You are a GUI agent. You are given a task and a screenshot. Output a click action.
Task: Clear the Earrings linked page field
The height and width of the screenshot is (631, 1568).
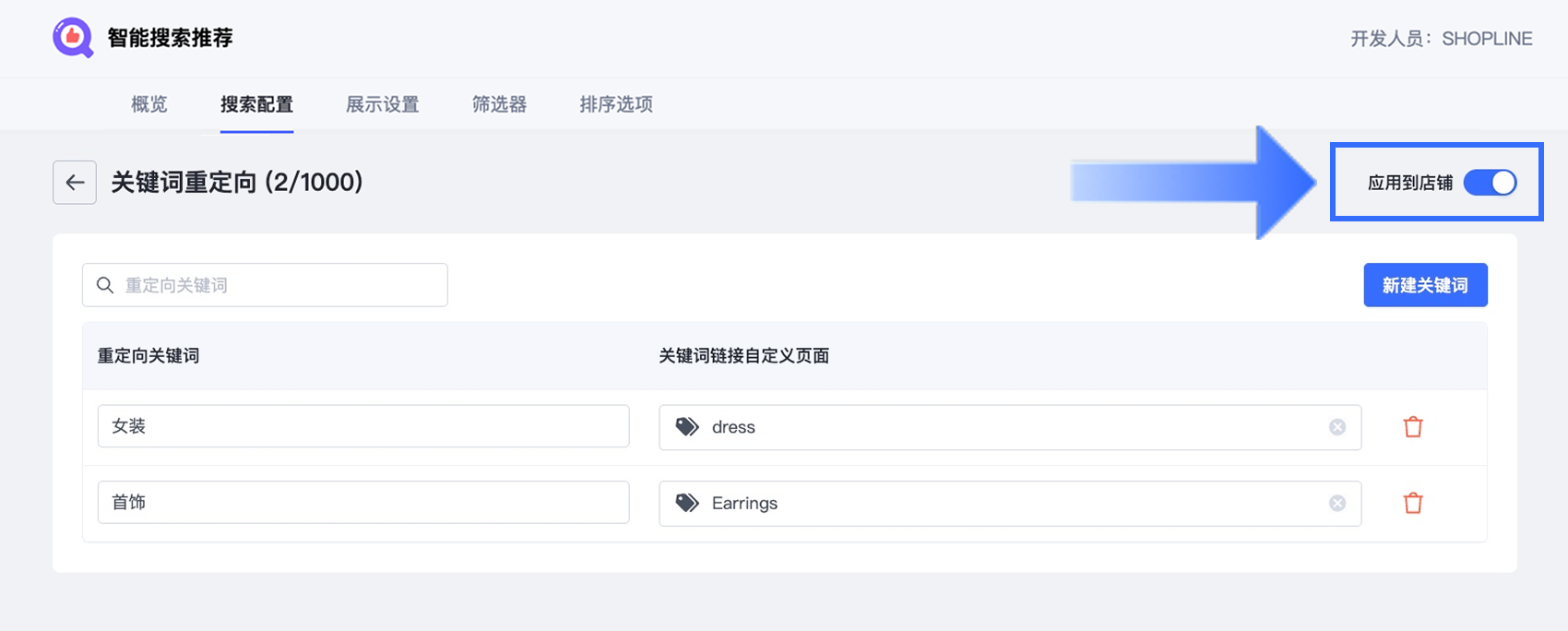coord(1337,503)
